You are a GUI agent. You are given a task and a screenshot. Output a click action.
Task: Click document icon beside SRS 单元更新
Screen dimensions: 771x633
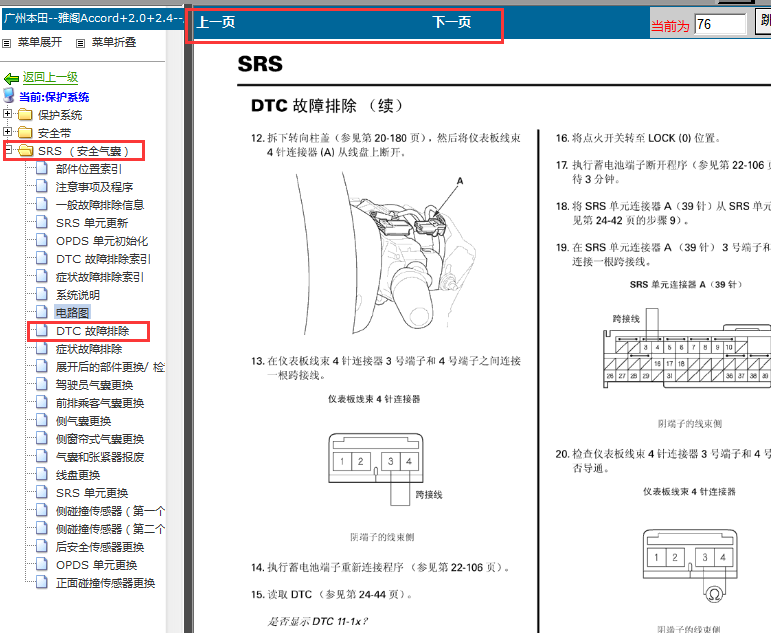tap(42, 223)
